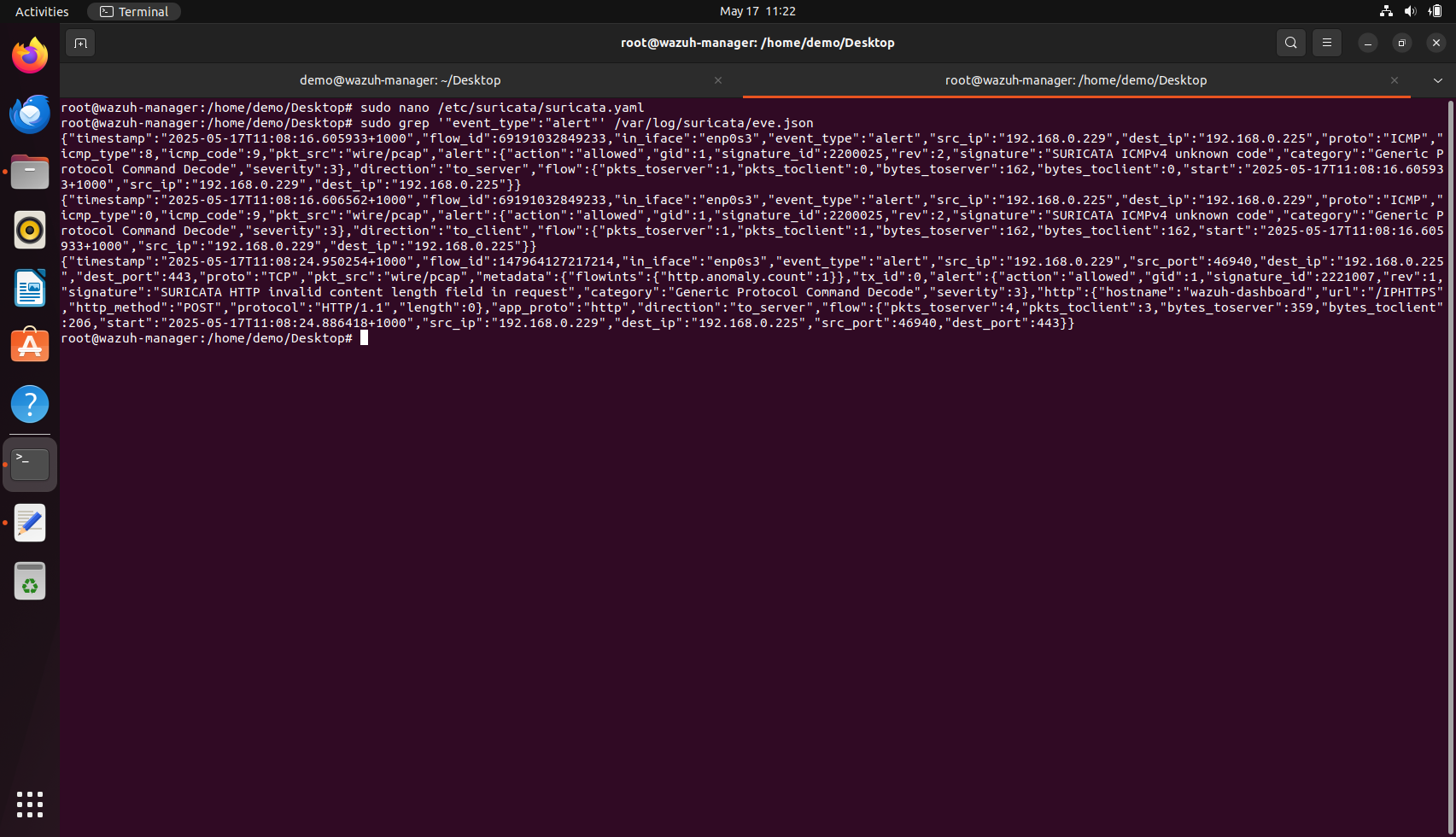Click the terminal prompt cursor line
The image size is (1456, 837).
[x=214, y=338]
